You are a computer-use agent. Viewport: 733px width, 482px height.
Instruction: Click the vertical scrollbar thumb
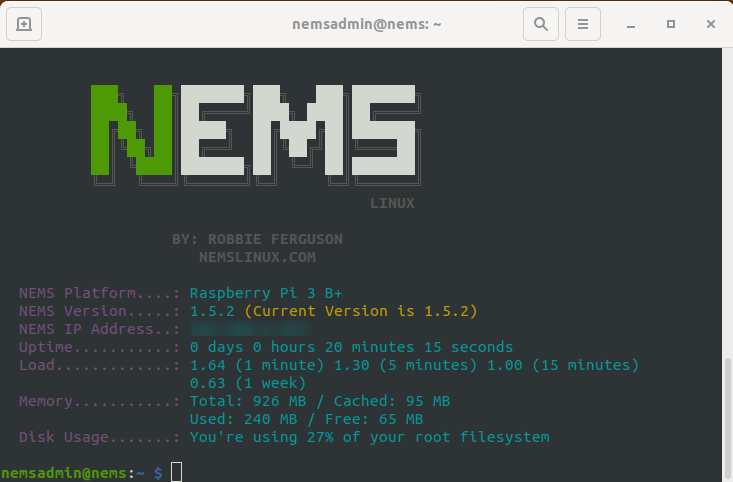point(727,420)
